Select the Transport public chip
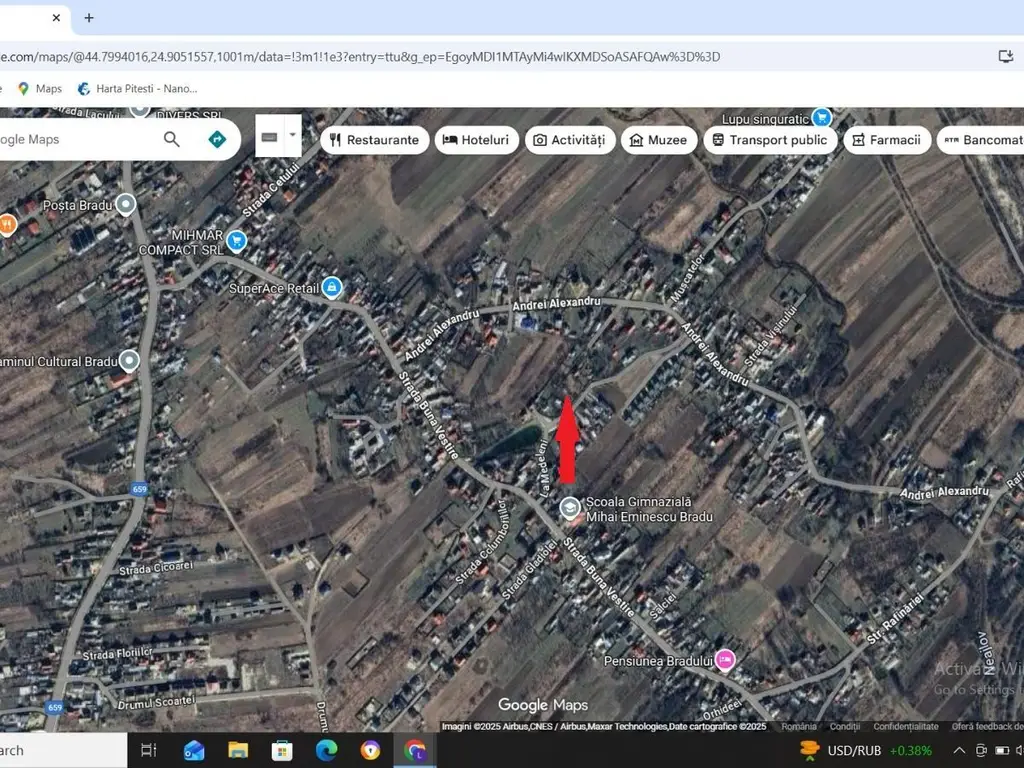The height and width of the screenshot is (768, 1024). [770, 140]
